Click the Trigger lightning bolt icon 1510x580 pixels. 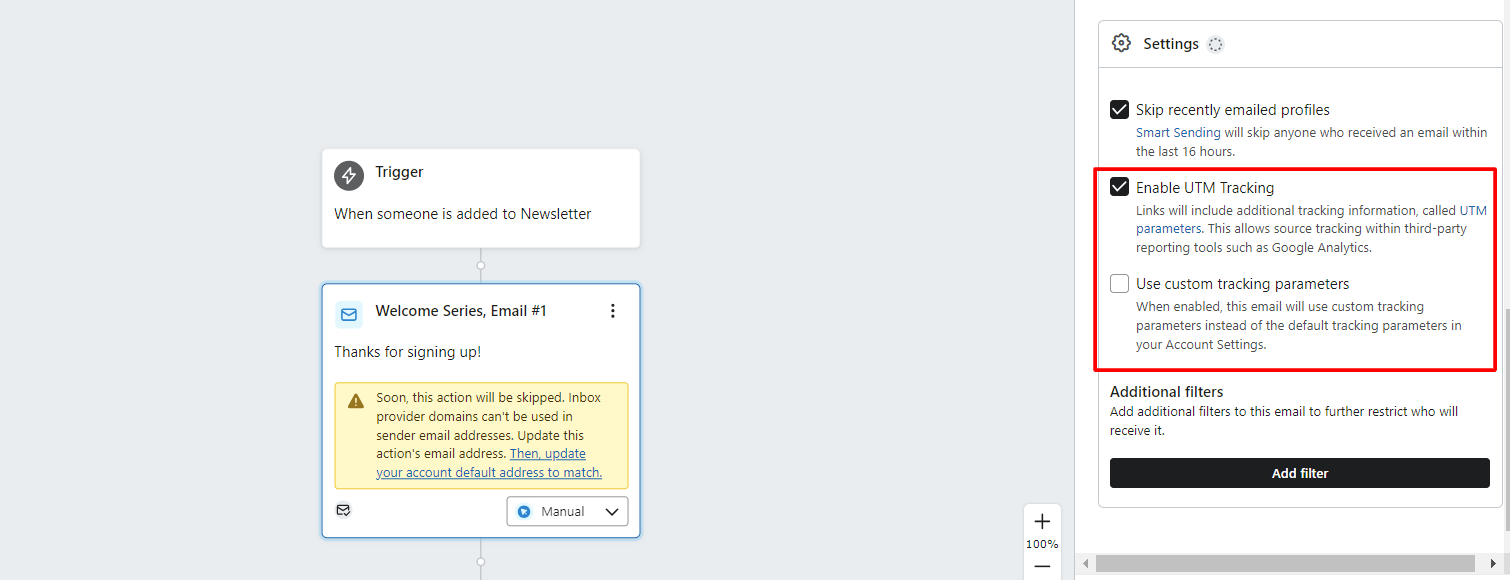349,176
